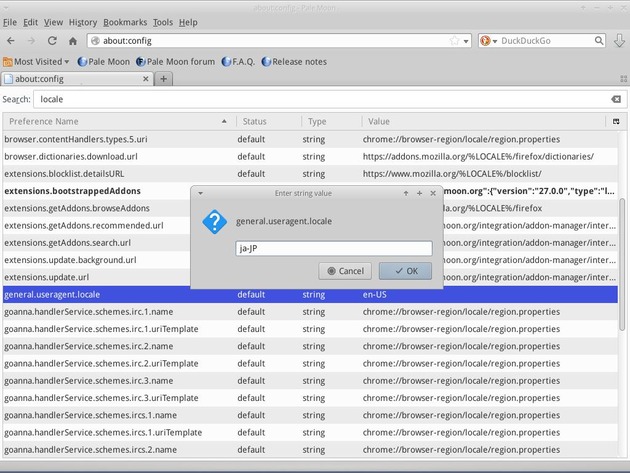The image size is (630, 473).
Task: Open a new tab with plus button
Action: pyautogui.click(x=164, y=79)
